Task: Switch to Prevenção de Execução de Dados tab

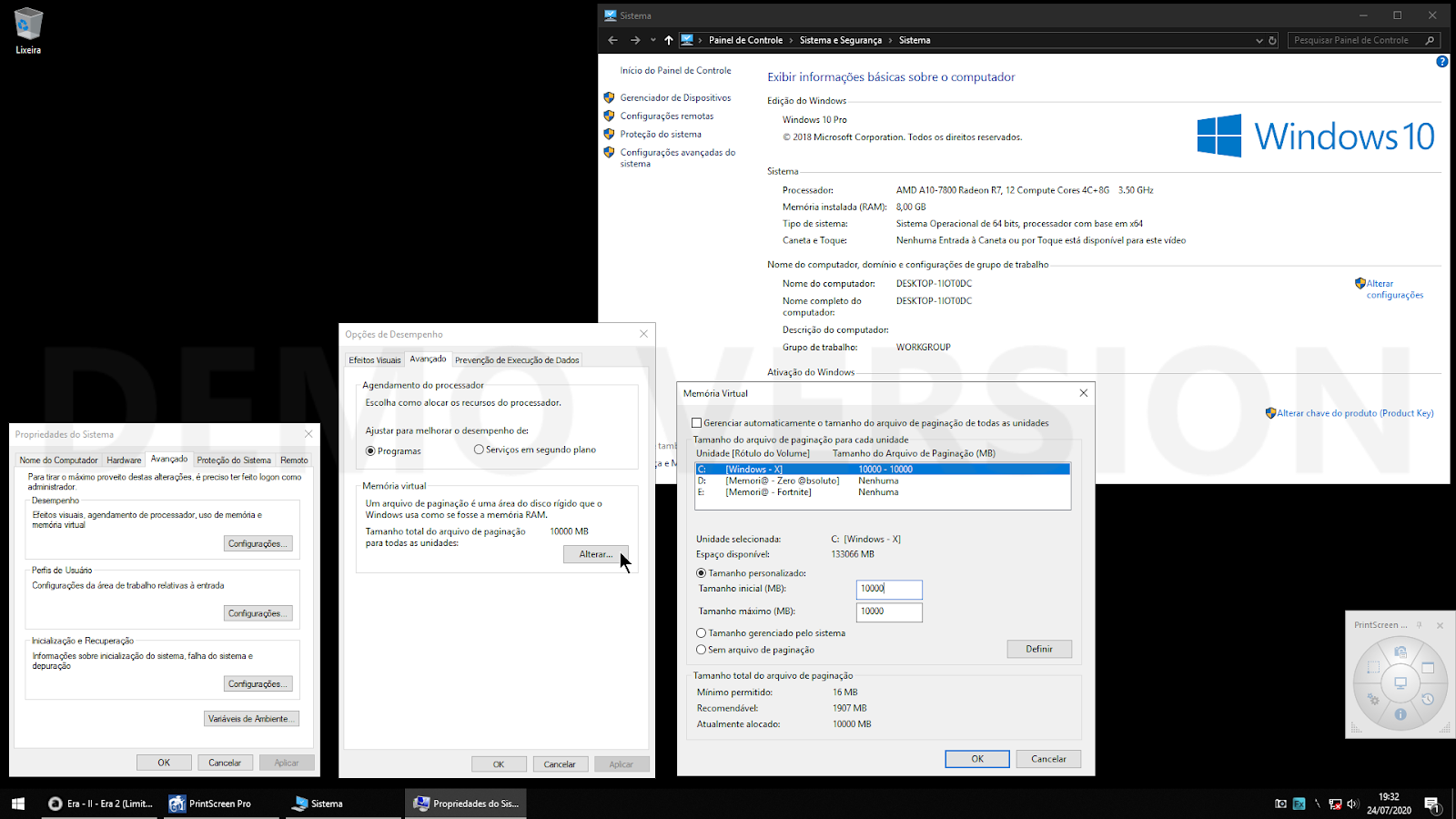Action: pos(517,360)
